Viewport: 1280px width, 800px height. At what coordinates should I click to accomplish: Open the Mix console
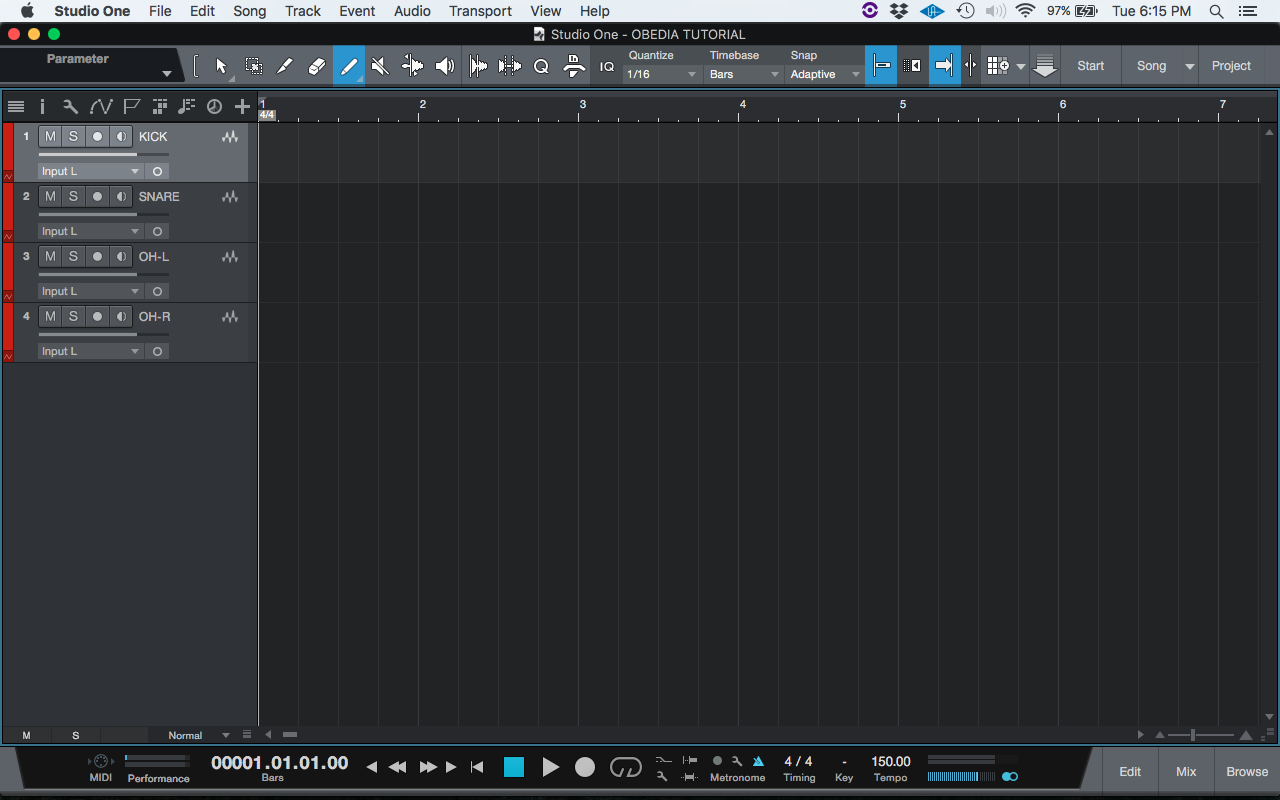1185,771
